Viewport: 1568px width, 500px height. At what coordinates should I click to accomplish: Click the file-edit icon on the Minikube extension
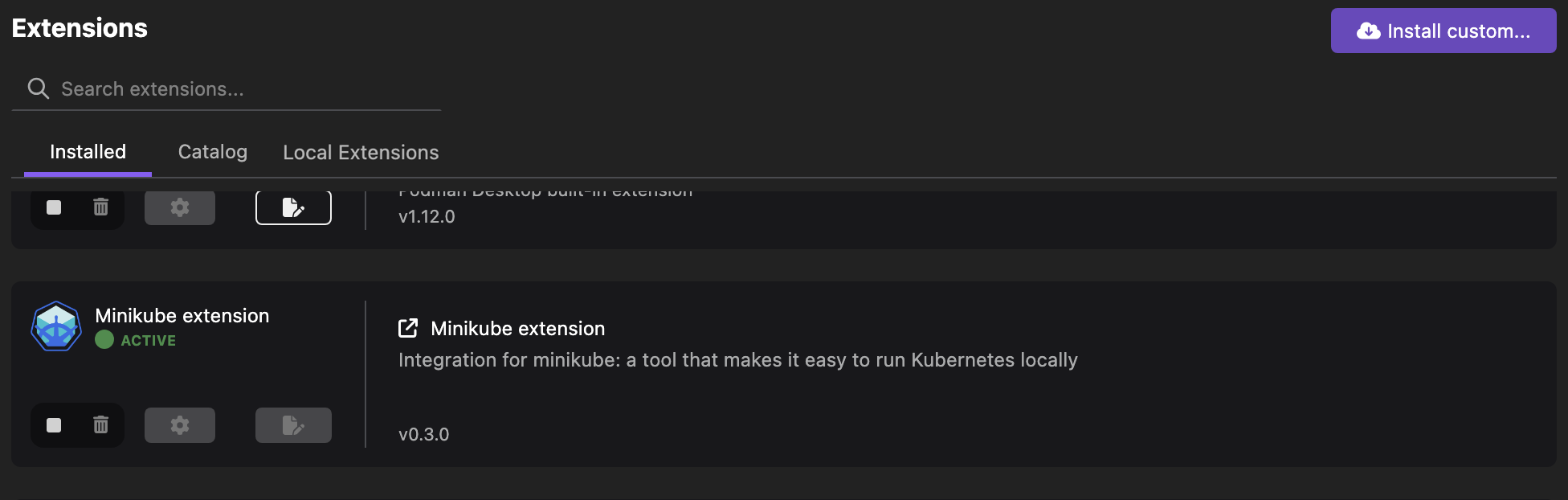click(293, 425)
